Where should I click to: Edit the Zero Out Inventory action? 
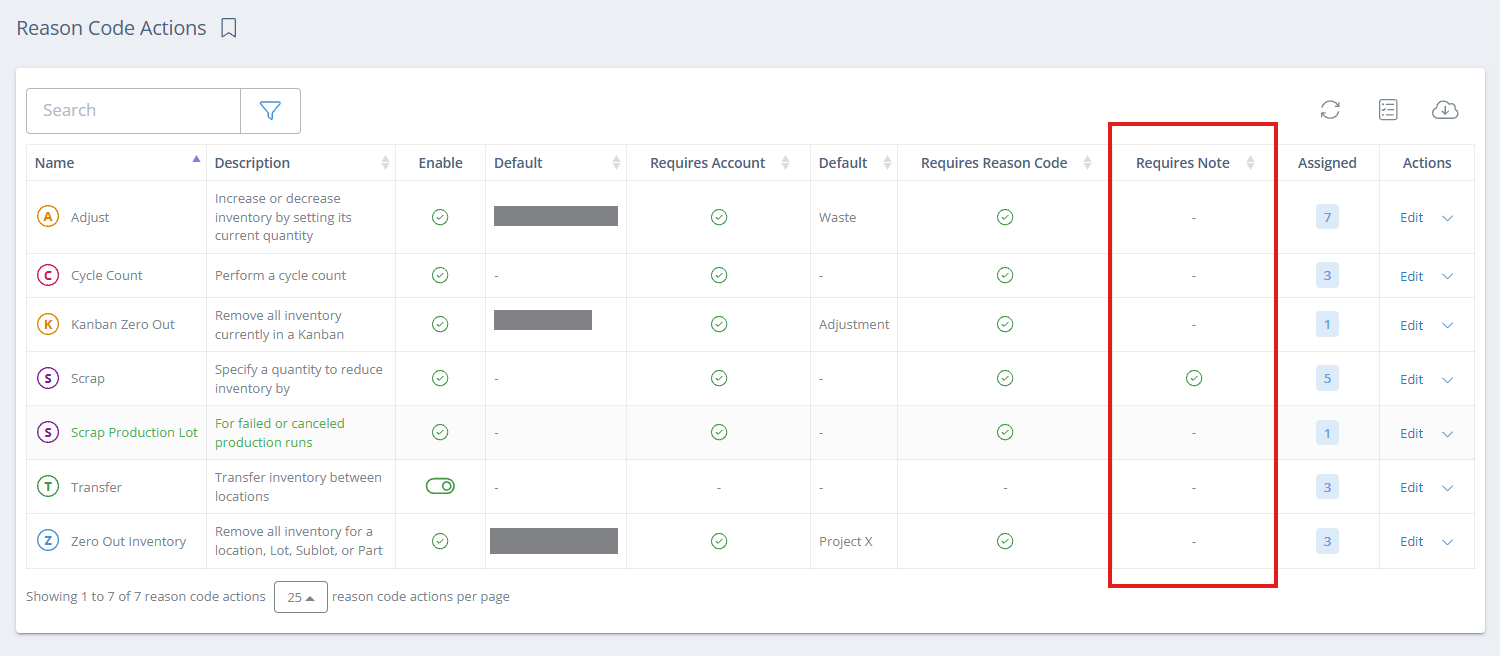pos(1411,542)
